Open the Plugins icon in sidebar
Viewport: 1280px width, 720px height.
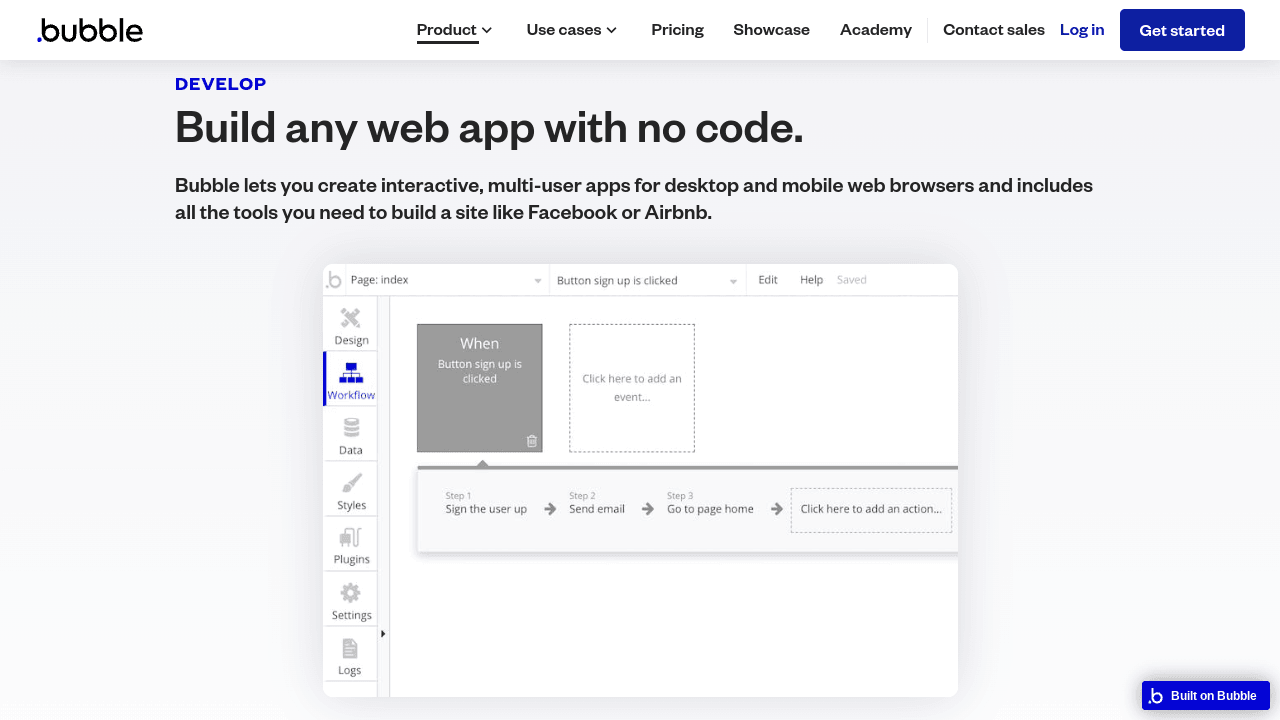tap(351, 537)
